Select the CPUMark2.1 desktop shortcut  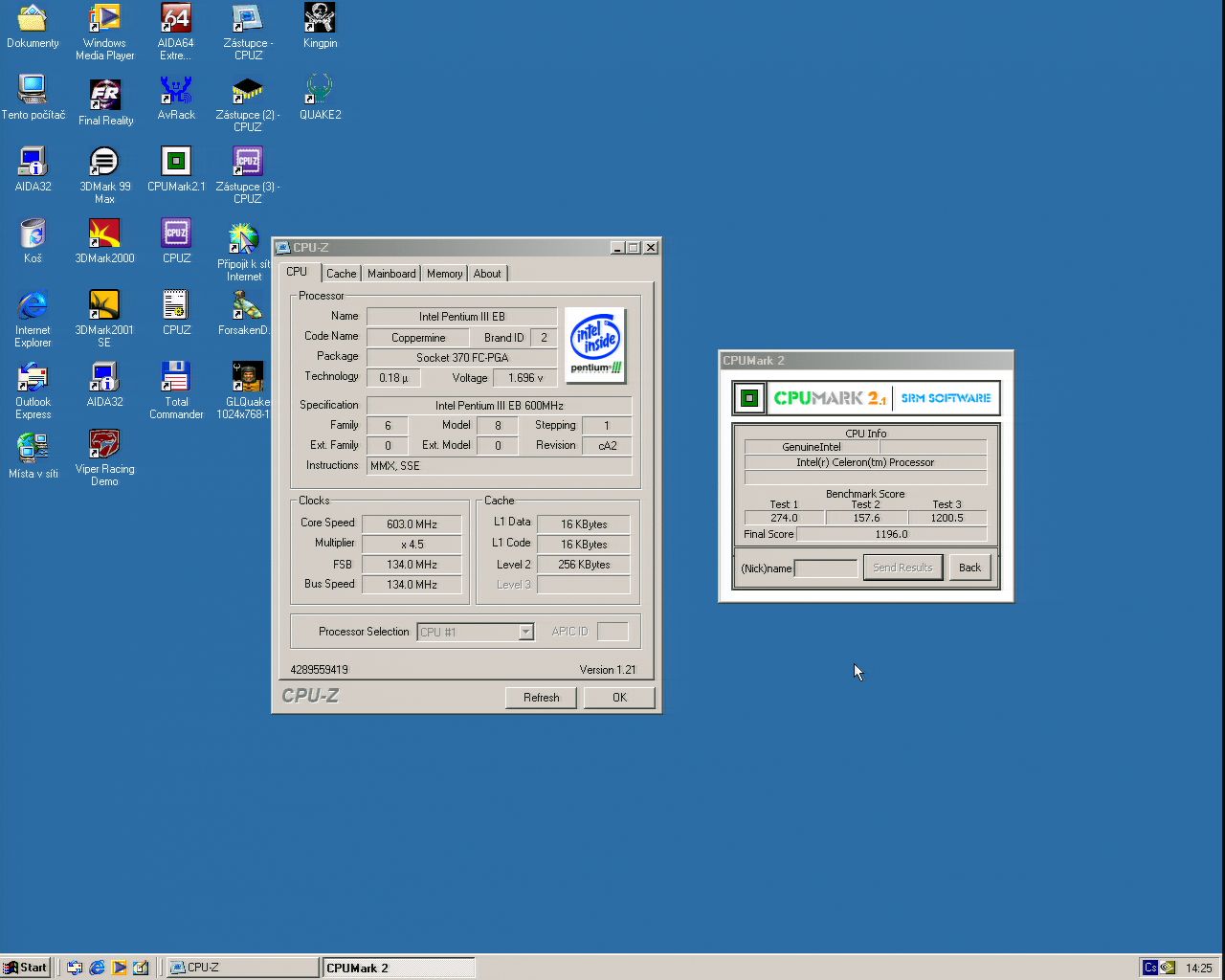pyautogui.click(x=176, y=169)
